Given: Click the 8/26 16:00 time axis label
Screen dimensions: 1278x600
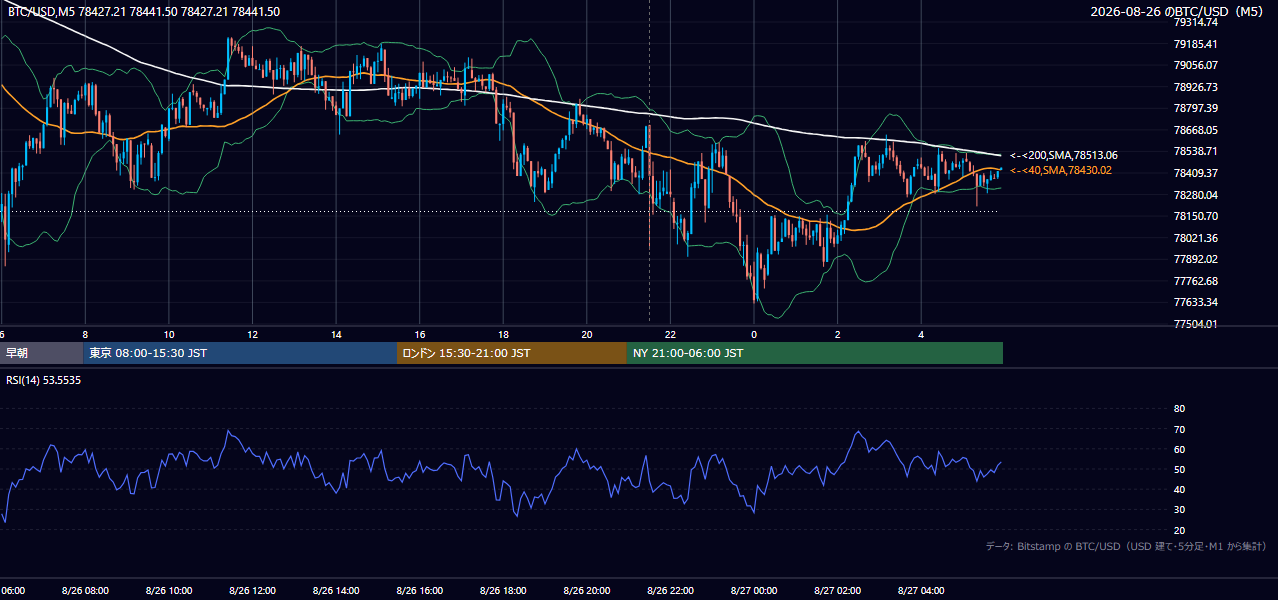Looking at the screenshot, I should [x=419, y=591].
